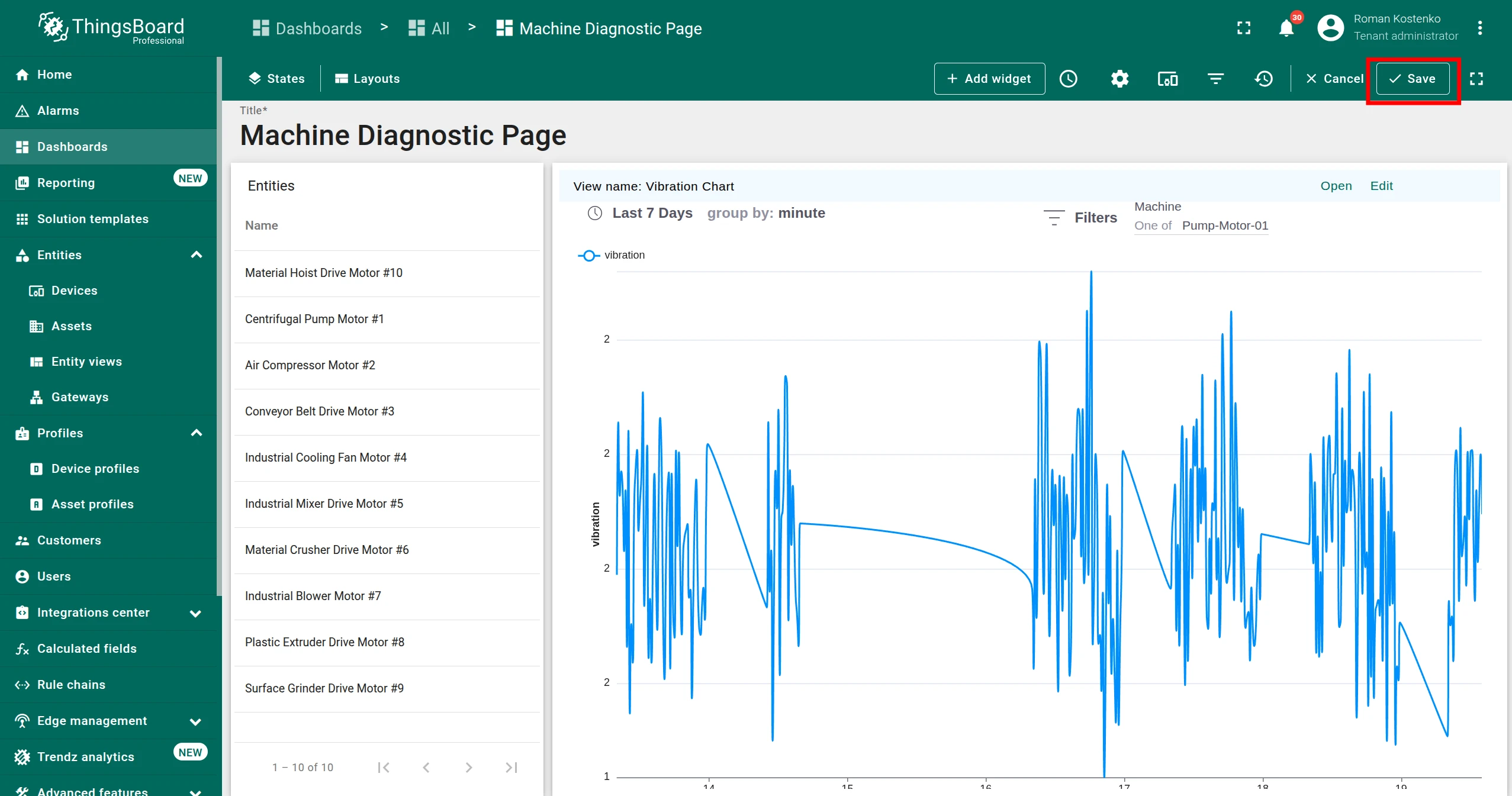The image size is (1512, 796).
Task: Open version control history icon
Action: tap(1263, 79)
